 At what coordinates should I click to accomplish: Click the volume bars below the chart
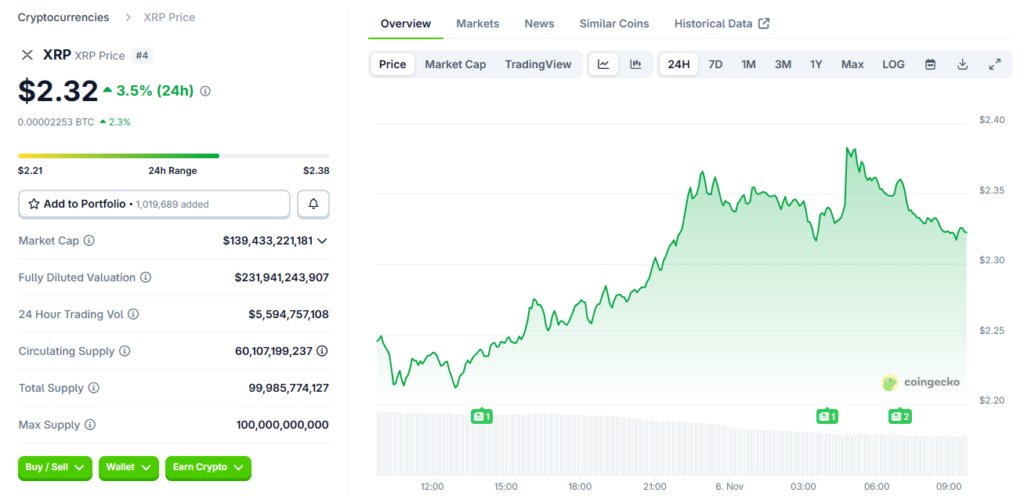coord(672,442)
